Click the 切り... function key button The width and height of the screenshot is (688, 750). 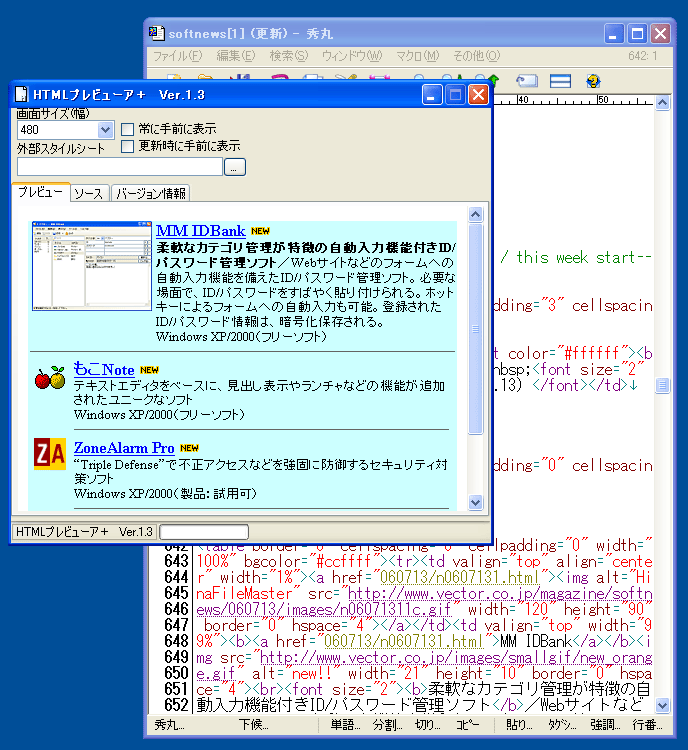[428, 725]
